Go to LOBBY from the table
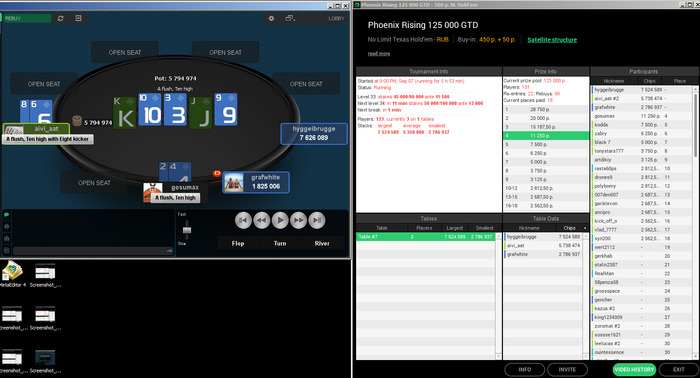Viewport: 700px width, 378px height. pyautogui.click(x=336, y=18)
